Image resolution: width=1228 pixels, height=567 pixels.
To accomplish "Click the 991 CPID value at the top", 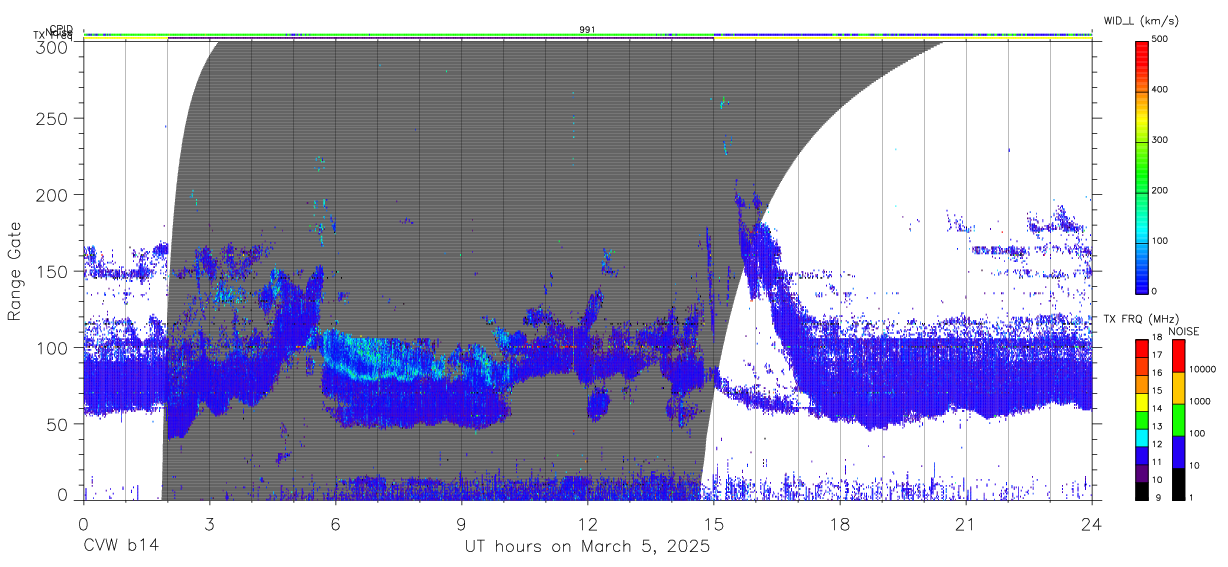I will [x=587, y=30].
